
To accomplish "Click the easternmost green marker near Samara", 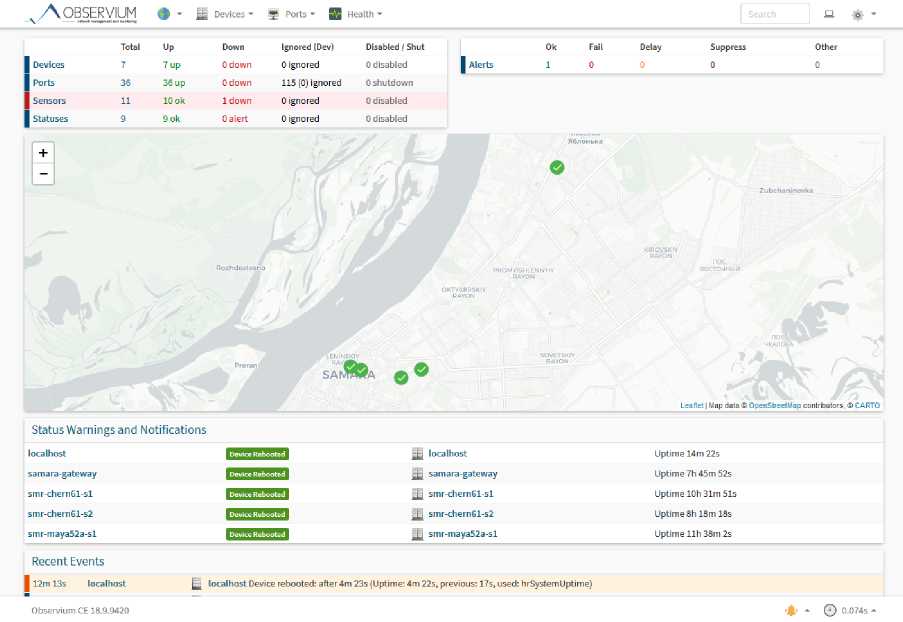I will coord(422,369).
